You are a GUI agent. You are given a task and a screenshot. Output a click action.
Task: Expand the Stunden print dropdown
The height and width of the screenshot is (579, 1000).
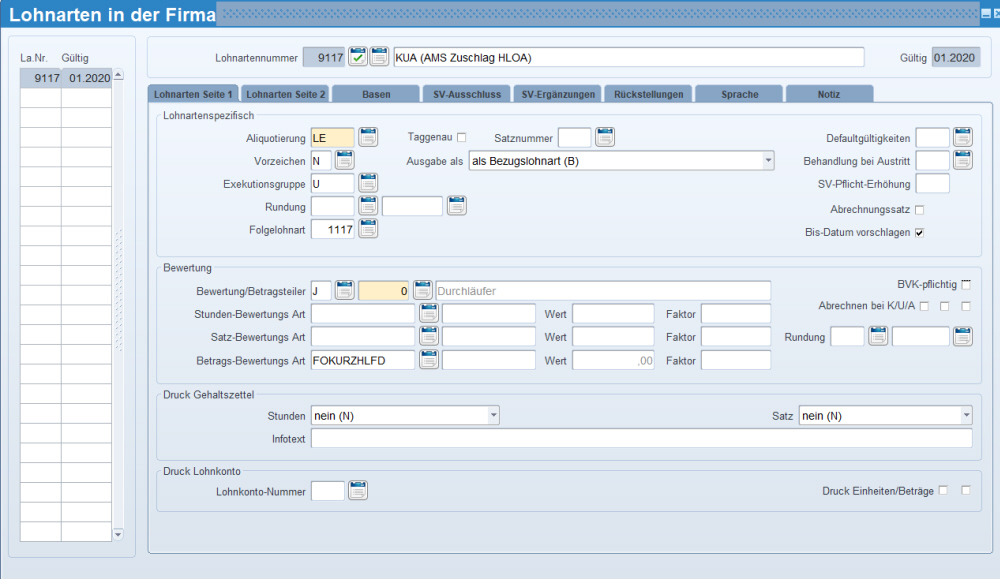(493, 416)
